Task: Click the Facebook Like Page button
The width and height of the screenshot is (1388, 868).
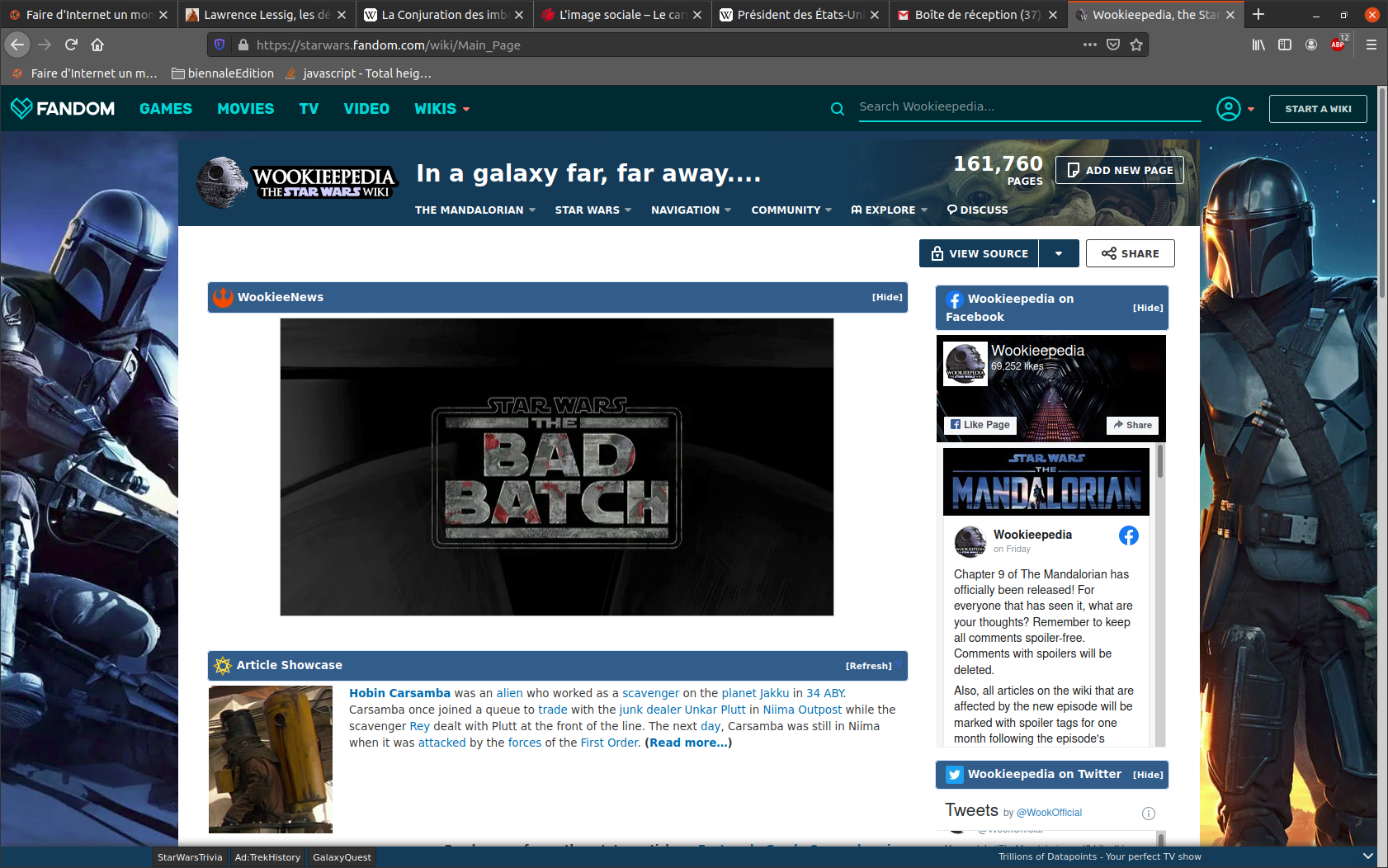Action: pos(980,425)
